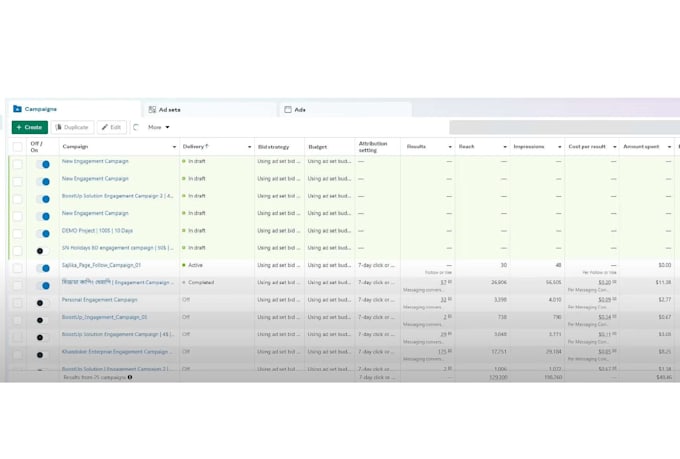Open the DEMO Project | 100$ | 10 Days campaign
The height and width of the screenshot is (459, 680).
pyautogui.click(x=97, y=230)
